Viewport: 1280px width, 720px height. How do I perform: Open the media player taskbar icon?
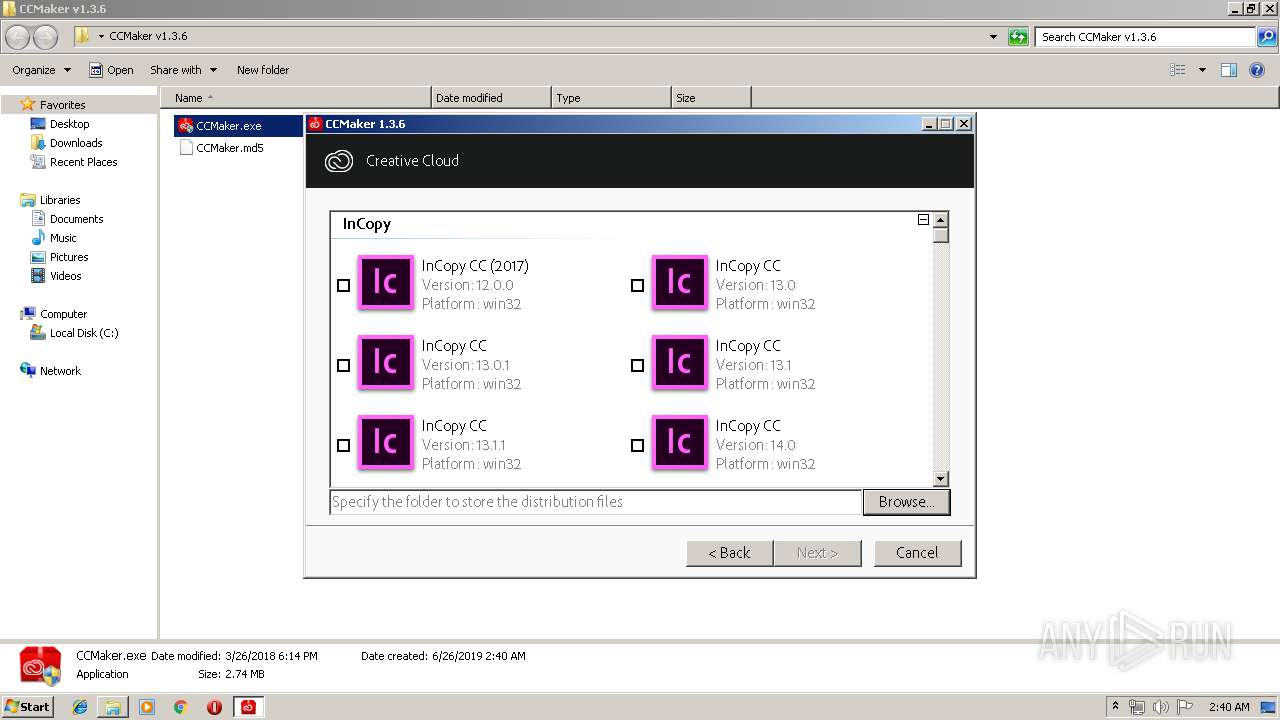click(147, 707)
